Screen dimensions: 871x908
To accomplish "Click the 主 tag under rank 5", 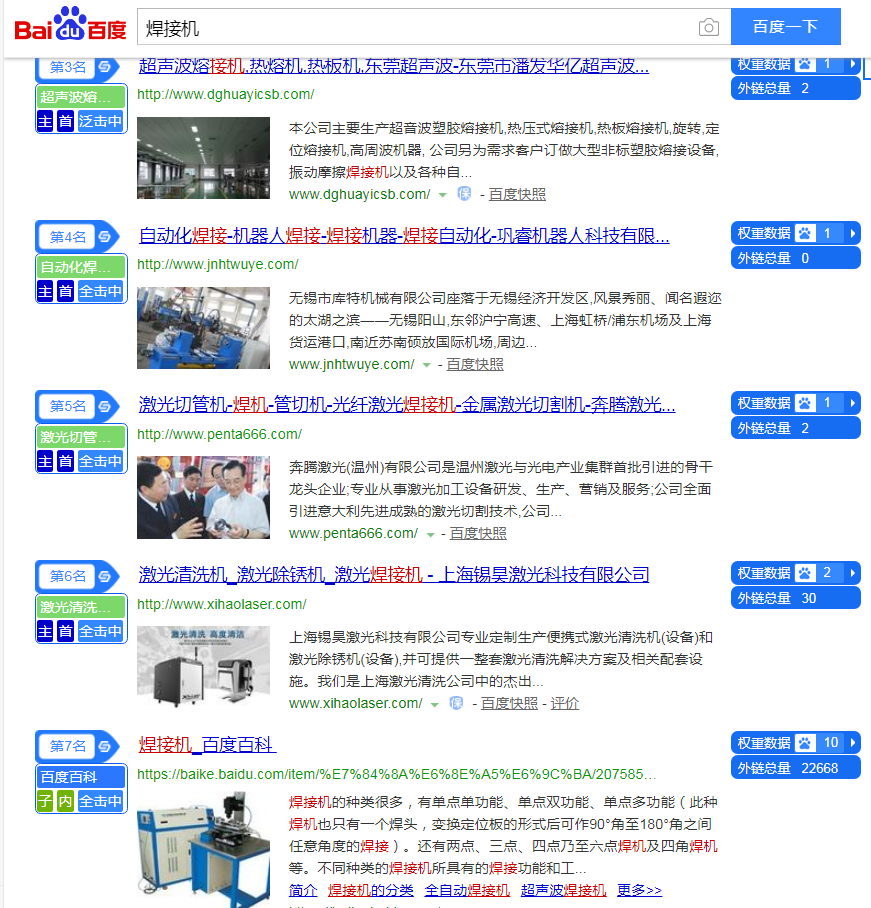I will (x=45, y=462).
